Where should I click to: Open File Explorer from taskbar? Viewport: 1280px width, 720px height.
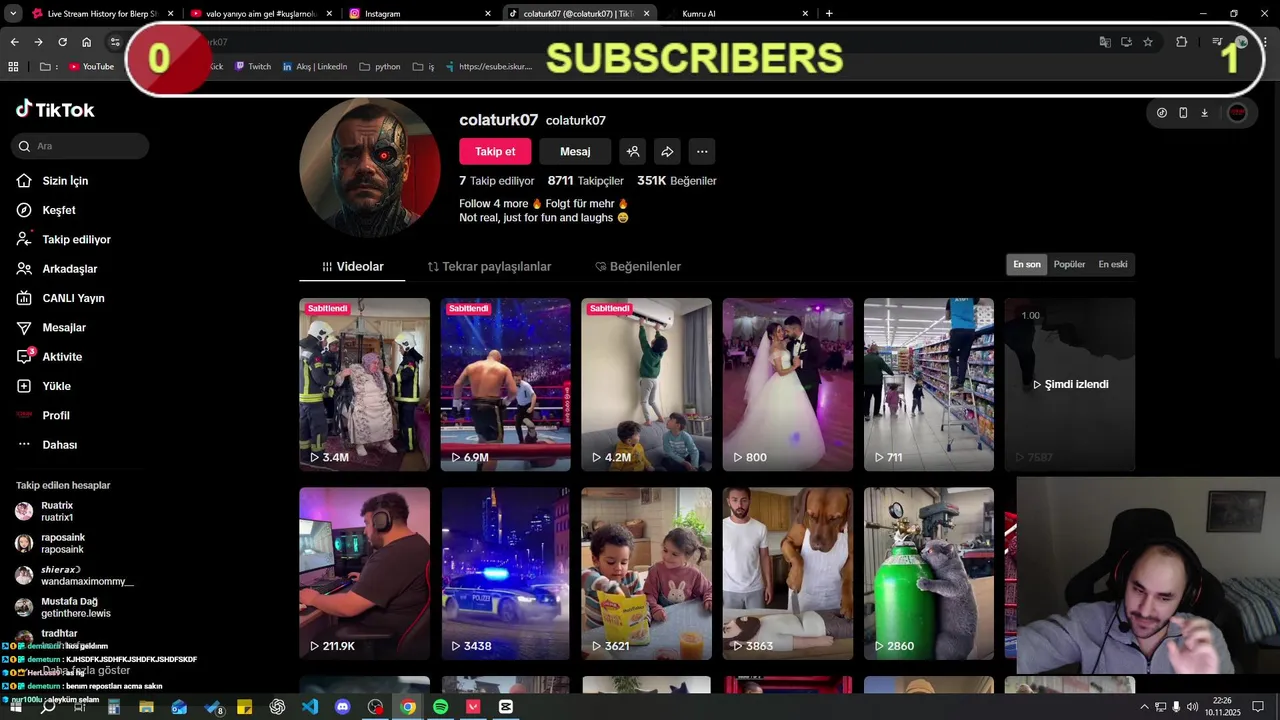(x=146, y=707)
